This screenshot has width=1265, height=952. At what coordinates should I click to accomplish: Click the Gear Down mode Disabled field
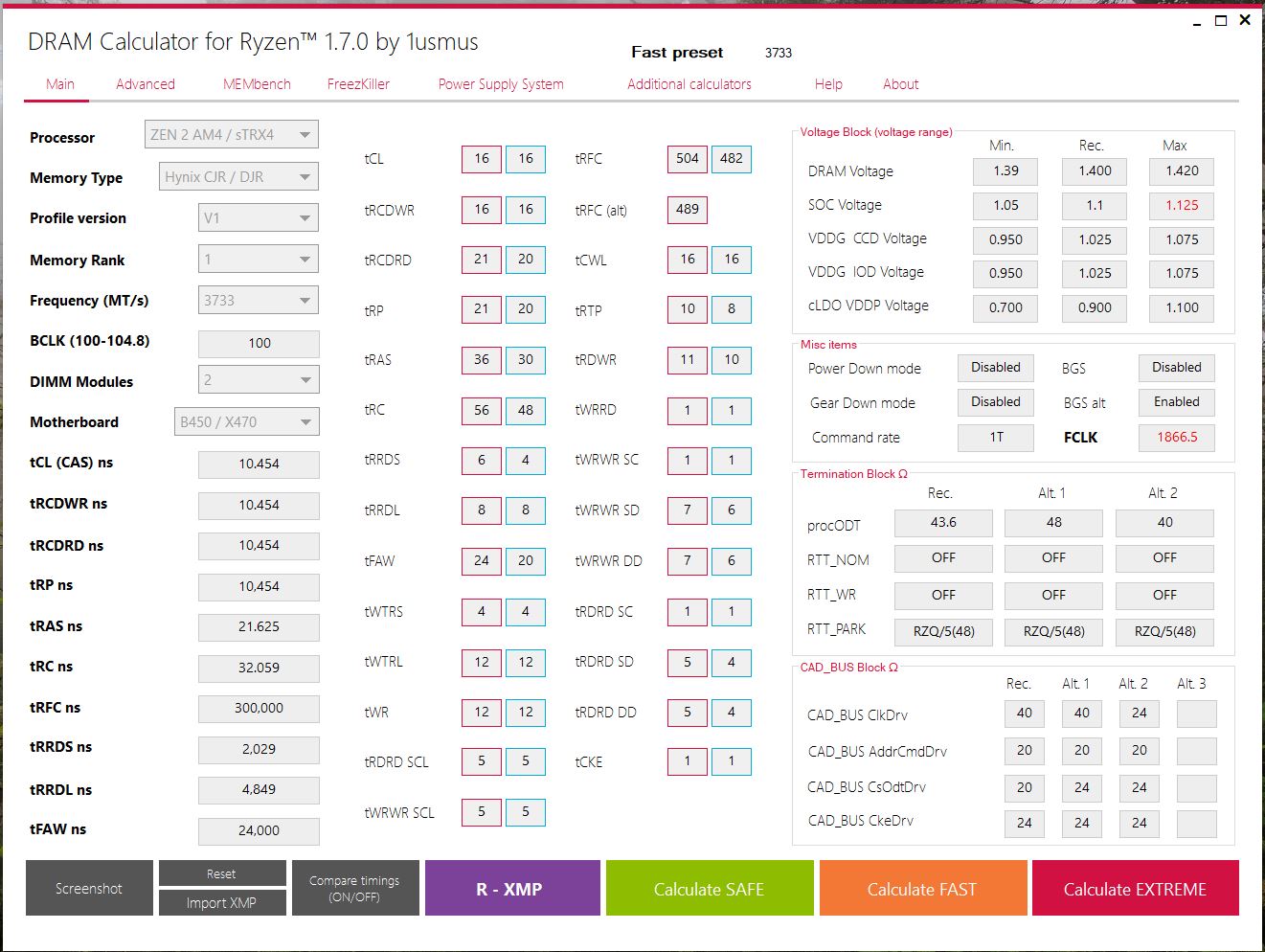[996, 402]
